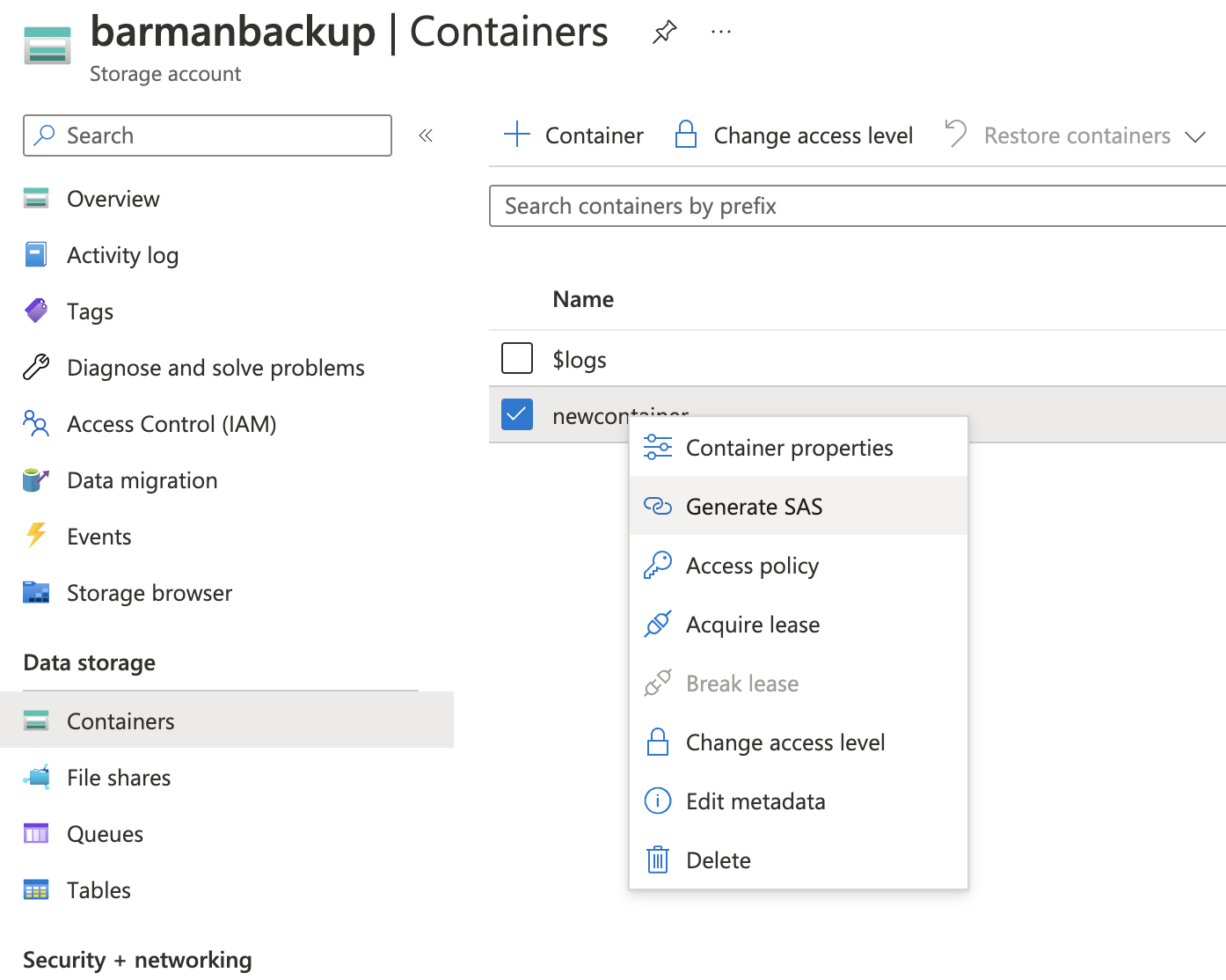1226x980 pixels.
Task: Click Change access level in toolbar
Action: click(x=795, y=135)
